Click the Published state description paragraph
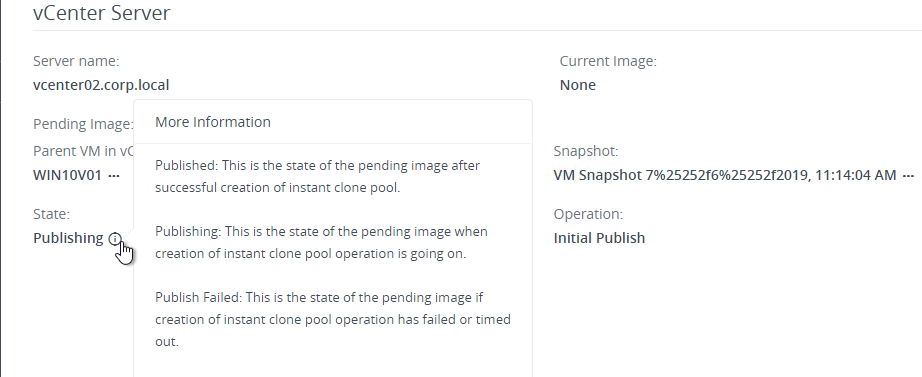 pos(318,176)
